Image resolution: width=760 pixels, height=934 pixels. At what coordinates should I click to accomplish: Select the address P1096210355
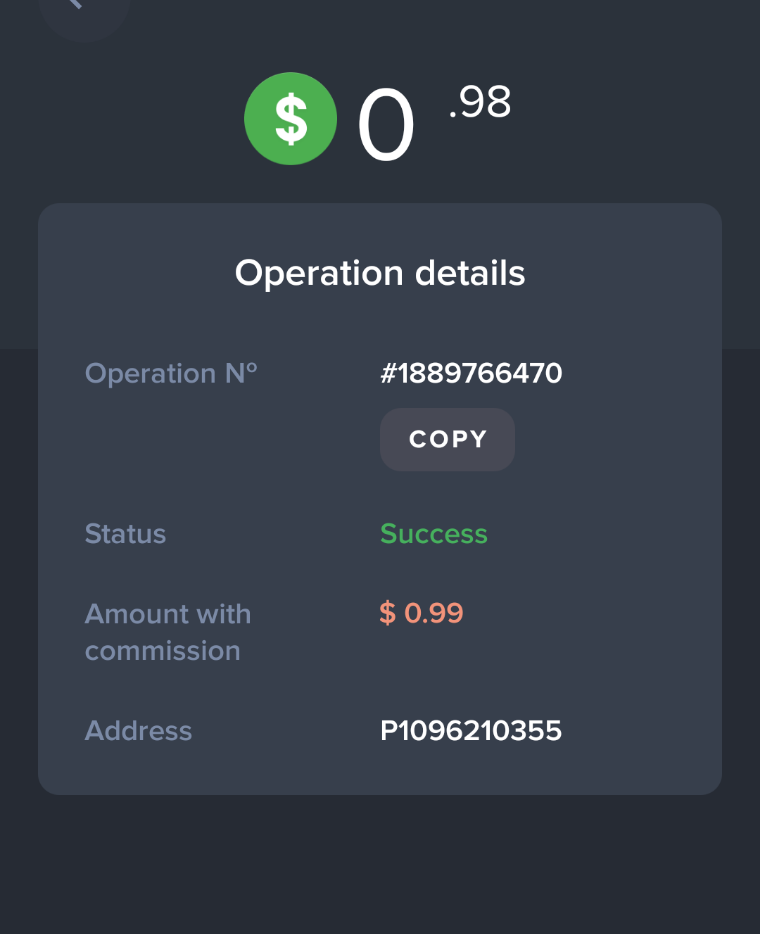coord(471,731)
